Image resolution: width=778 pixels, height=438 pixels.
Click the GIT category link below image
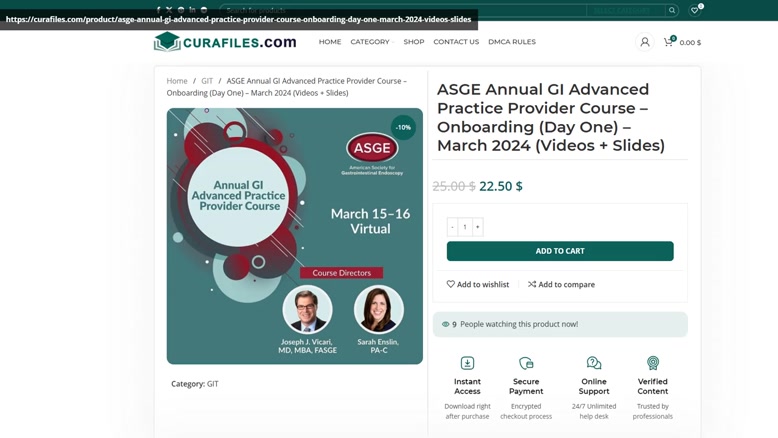[212, 384]
